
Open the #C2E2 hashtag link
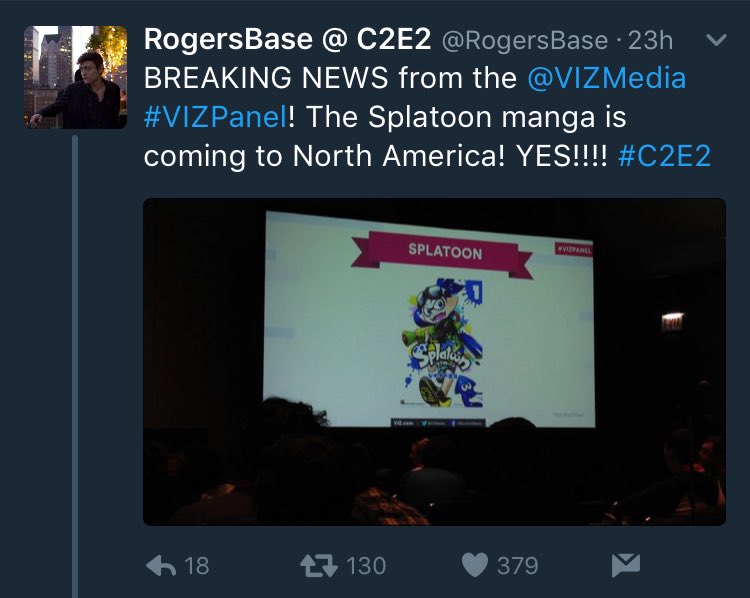click(664, 156)
